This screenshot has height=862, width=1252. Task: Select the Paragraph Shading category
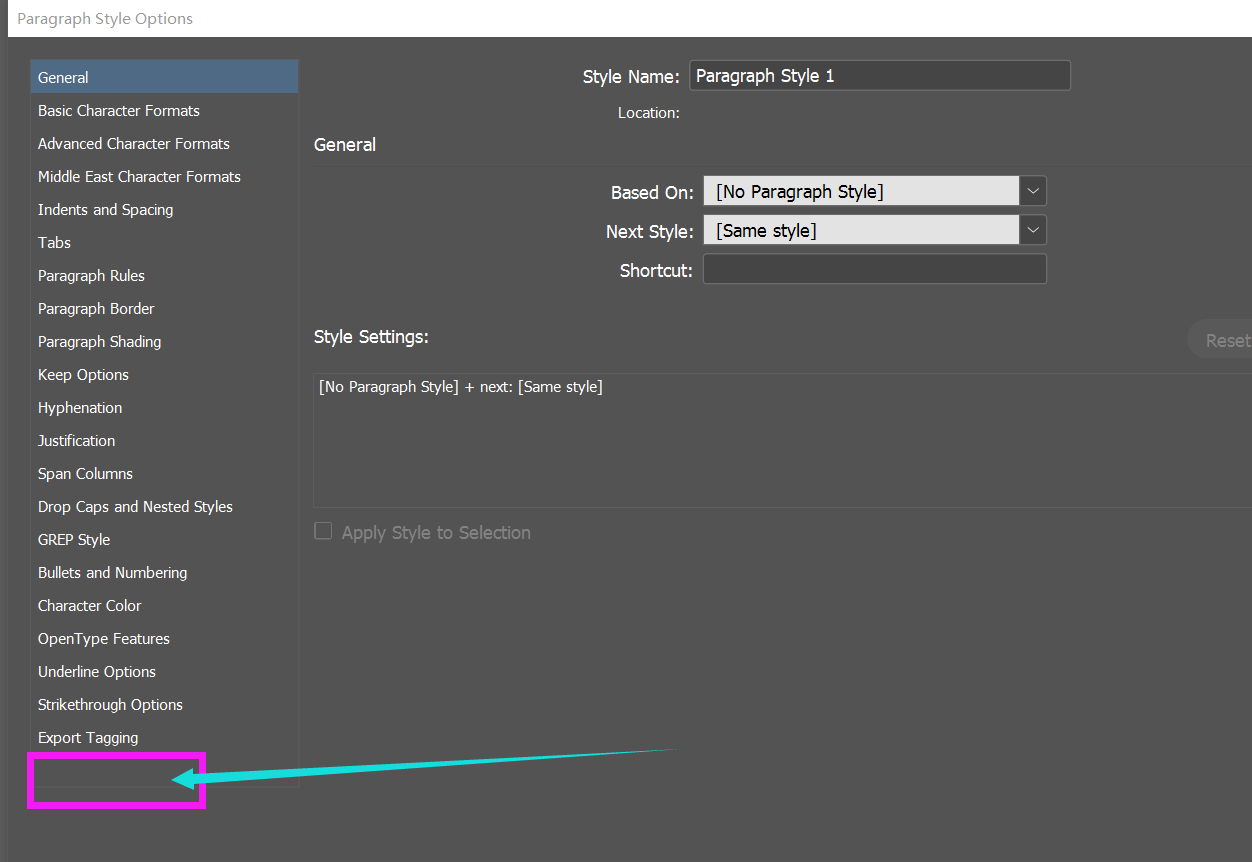pyautogui.click(x=99, y=341)
